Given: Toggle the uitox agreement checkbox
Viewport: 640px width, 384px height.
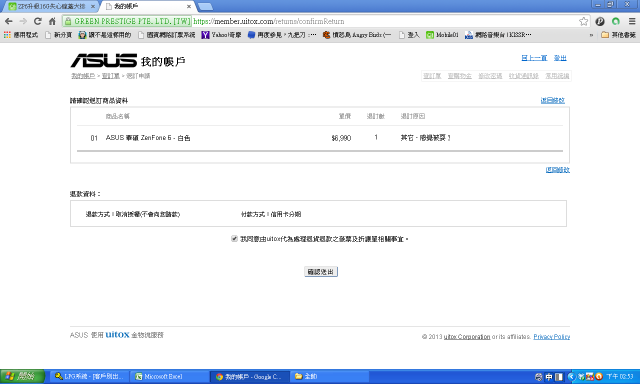Looking at the screenshot, I should point(234,239).
